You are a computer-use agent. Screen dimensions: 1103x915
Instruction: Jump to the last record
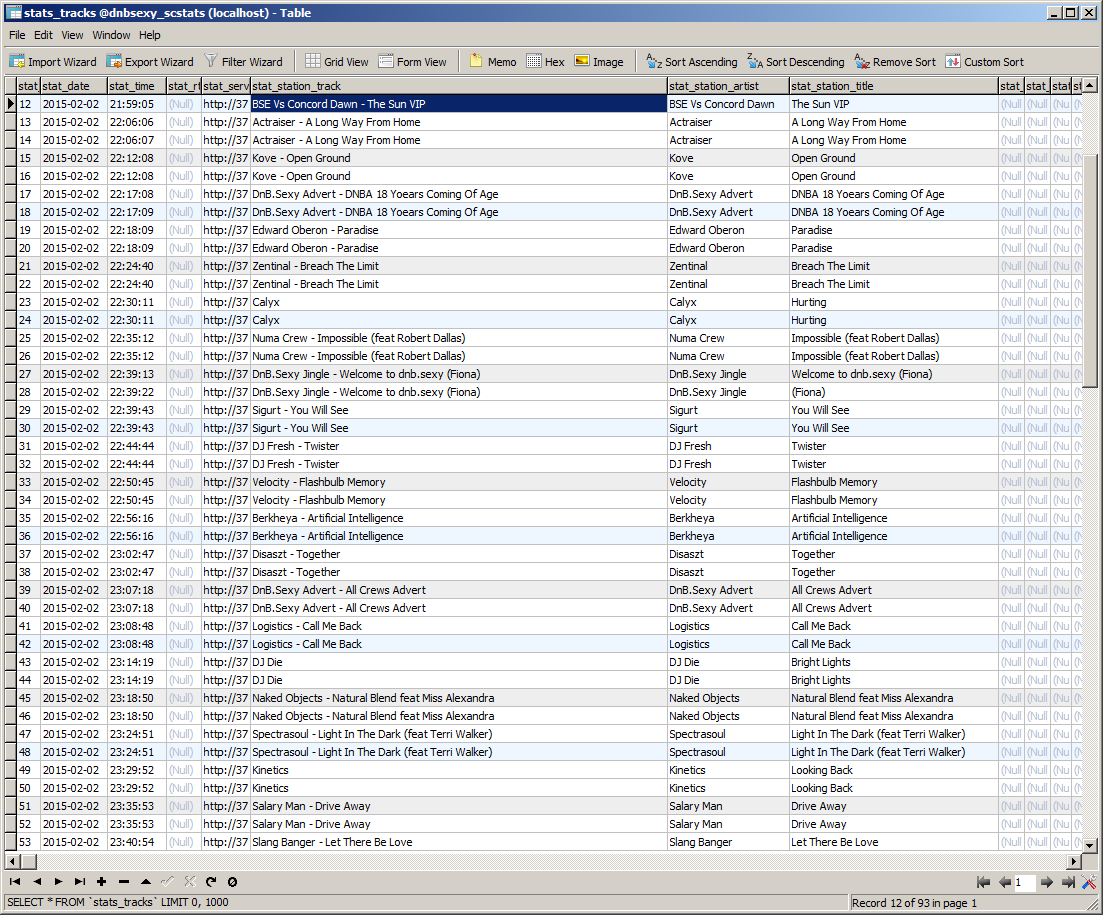coord(79,882)
